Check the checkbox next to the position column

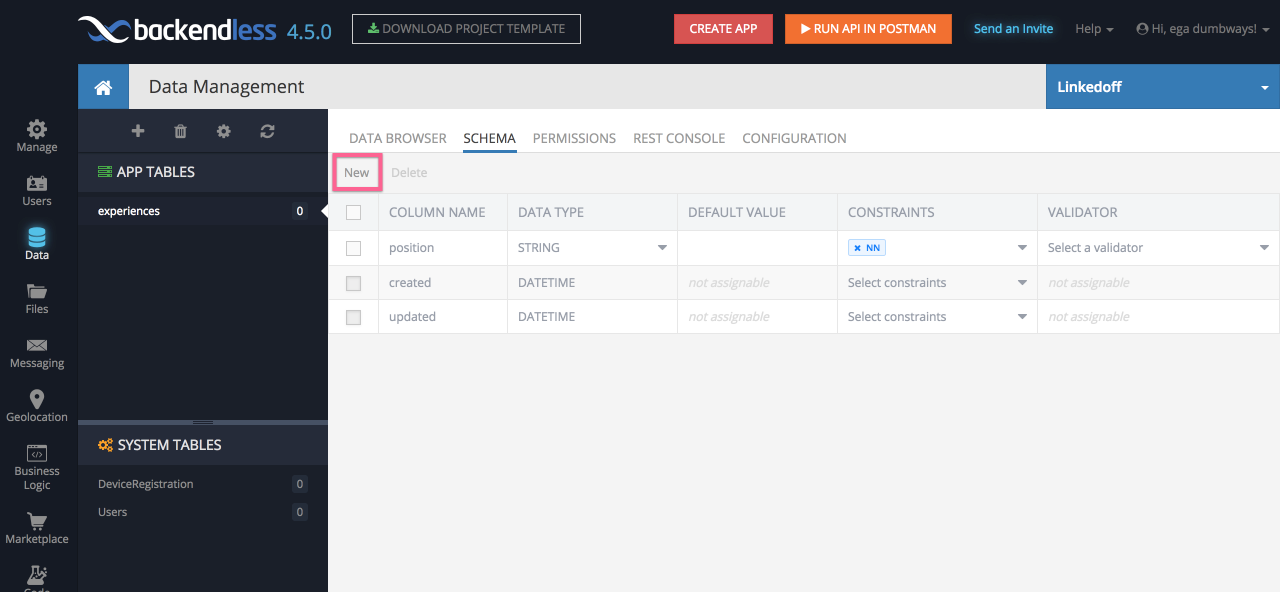pyautogui.click(x=353, y=247)
